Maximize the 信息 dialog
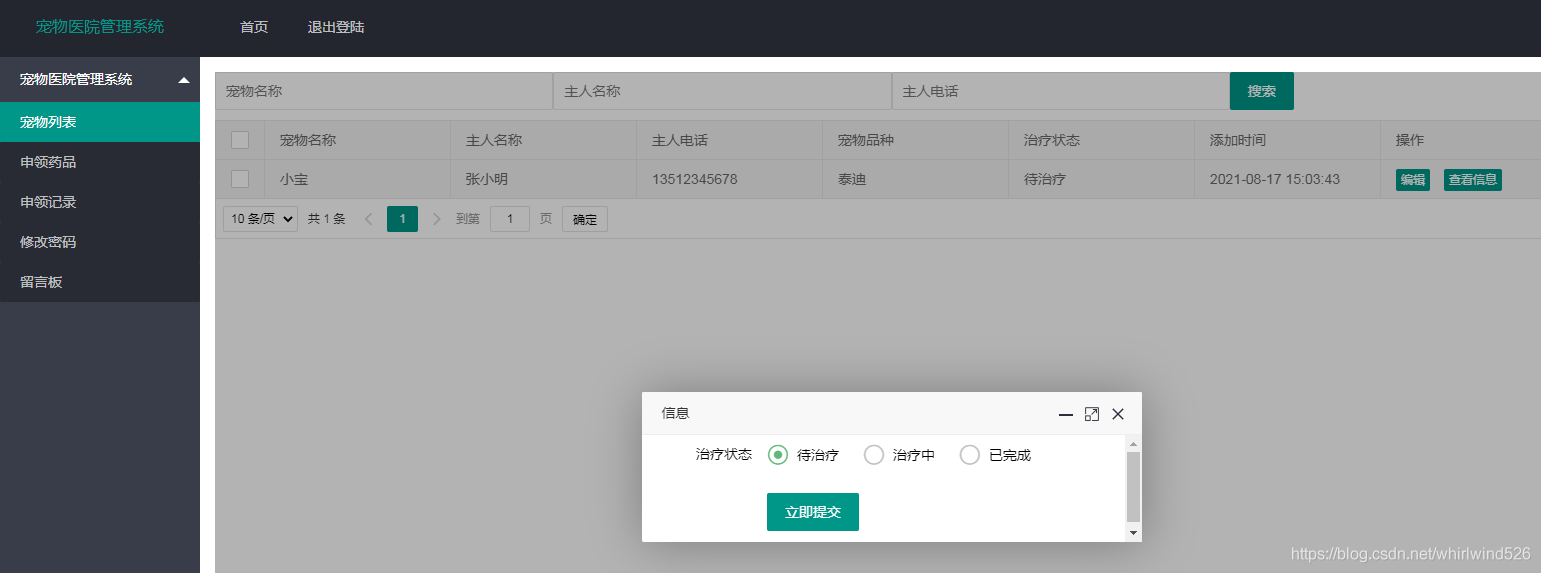This screenshot has width=1541, height=573. [x=1092, y=414]
